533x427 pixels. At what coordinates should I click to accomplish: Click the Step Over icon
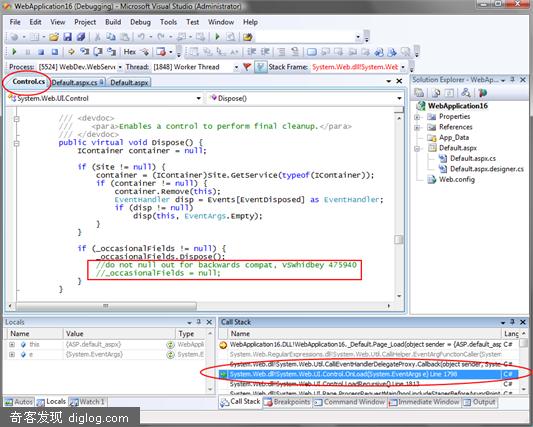(98, 52)
